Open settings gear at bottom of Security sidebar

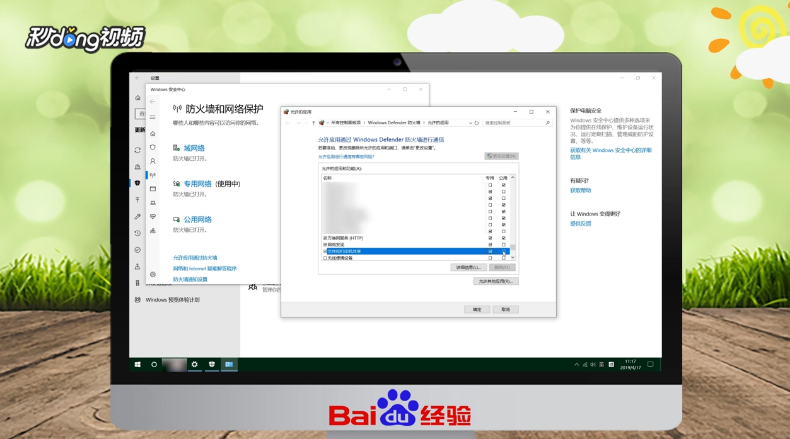[153, 274]
